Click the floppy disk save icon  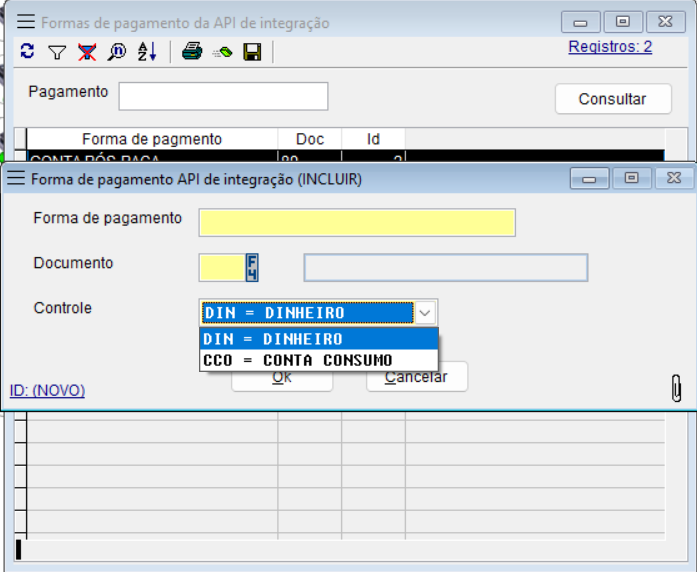pyautogui.click(x=252, y=52)
